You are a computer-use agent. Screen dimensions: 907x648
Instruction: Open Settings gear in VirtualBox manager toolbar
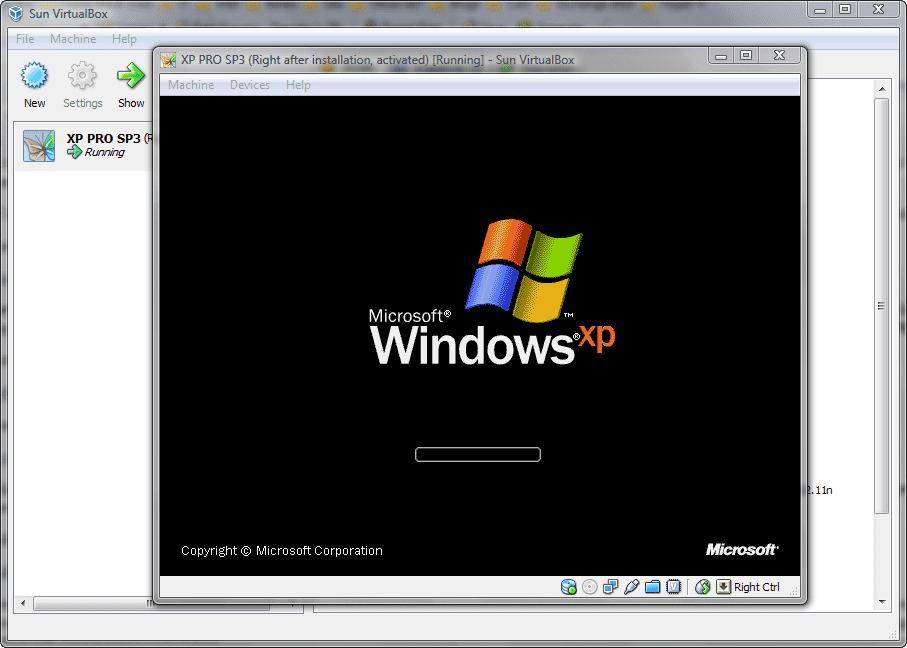[82, 85]
